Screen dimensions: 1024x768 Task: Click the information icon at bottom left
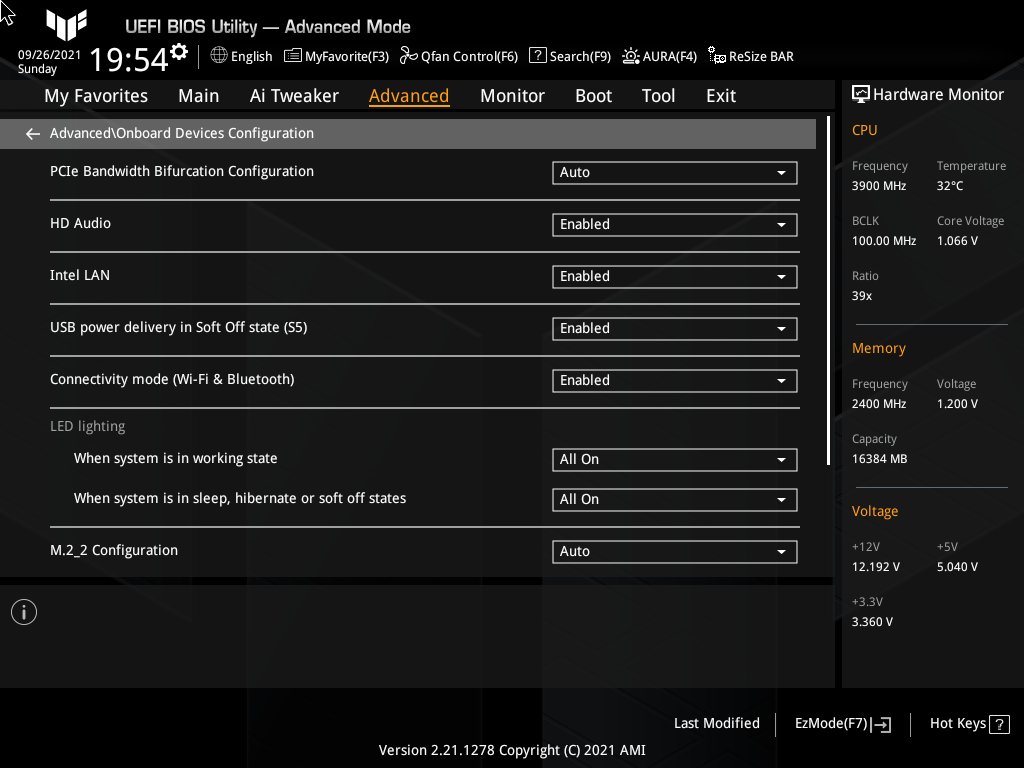pyautogui.click(x=23, y=611)
